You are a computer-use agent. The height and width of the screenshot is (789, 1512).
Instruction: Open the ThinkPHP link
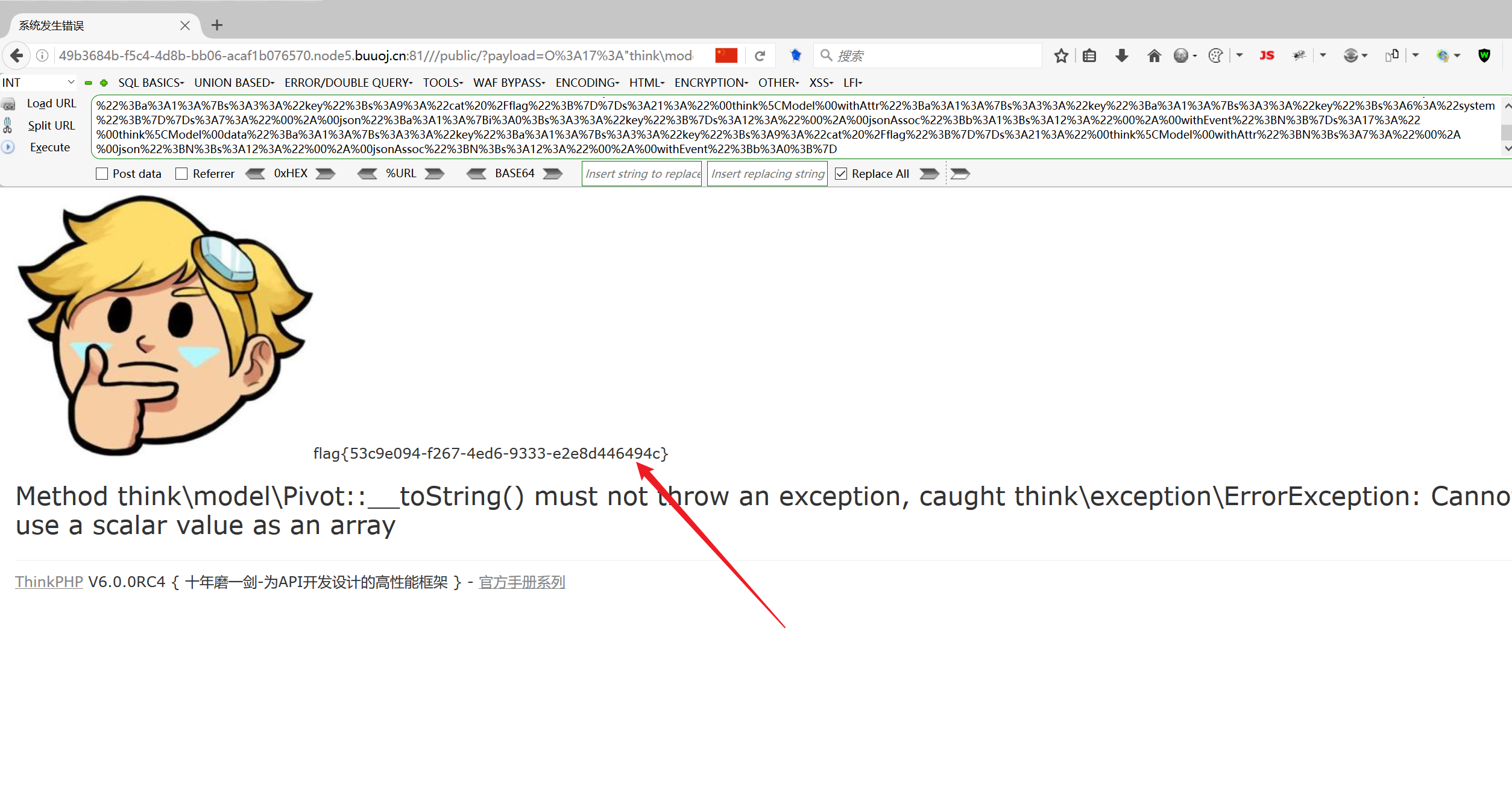[49, 582]
